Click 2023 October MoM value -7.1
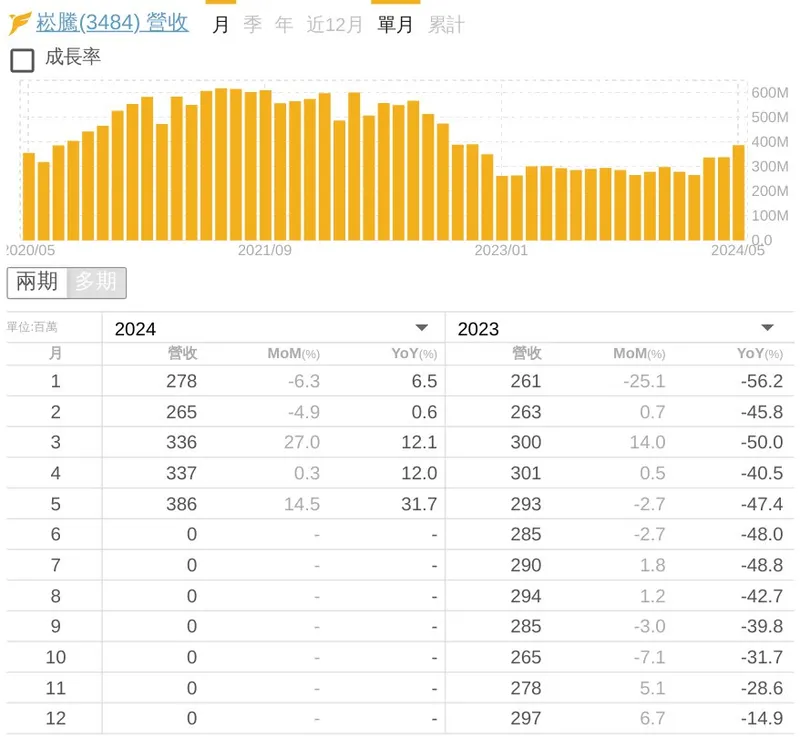Viewport: 800px width, 740px height. click(x=649, y=657)
